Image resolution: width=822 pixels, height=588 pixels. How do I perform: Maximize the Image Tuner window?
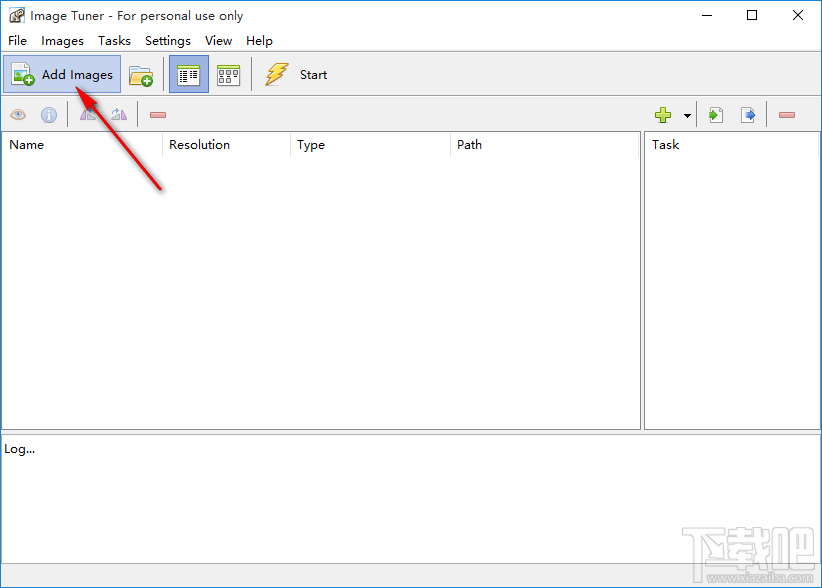tap(752, 15)
